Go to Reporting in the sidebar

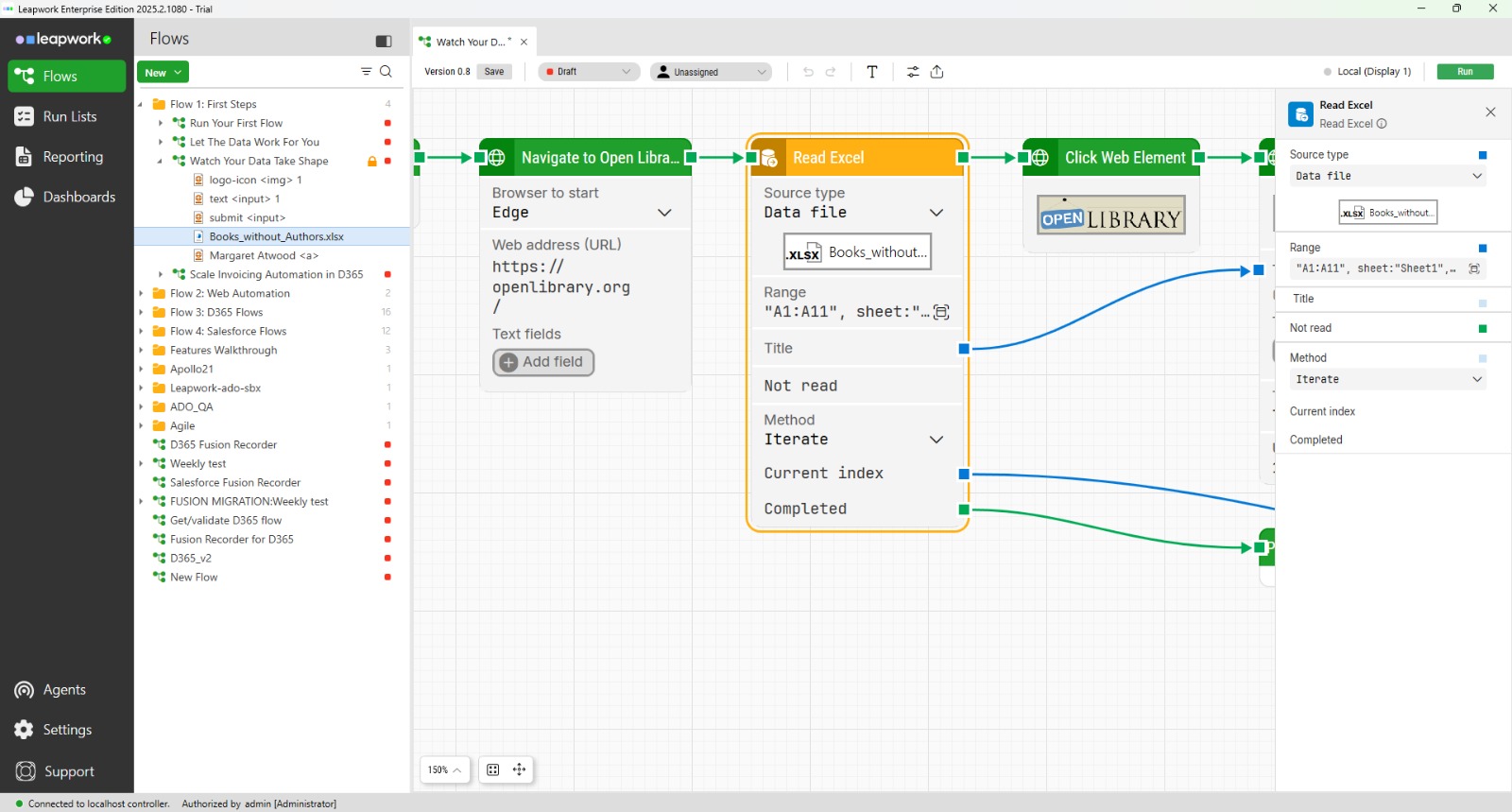73,157
